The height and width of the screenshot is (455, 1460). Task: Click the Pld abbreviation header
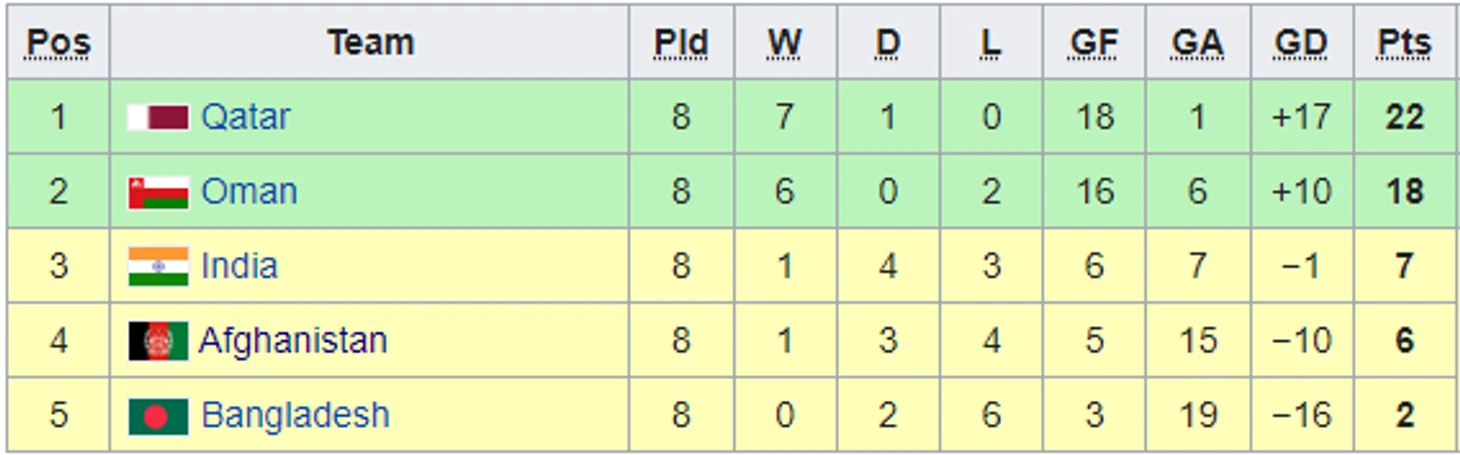(x=681, y=43)
